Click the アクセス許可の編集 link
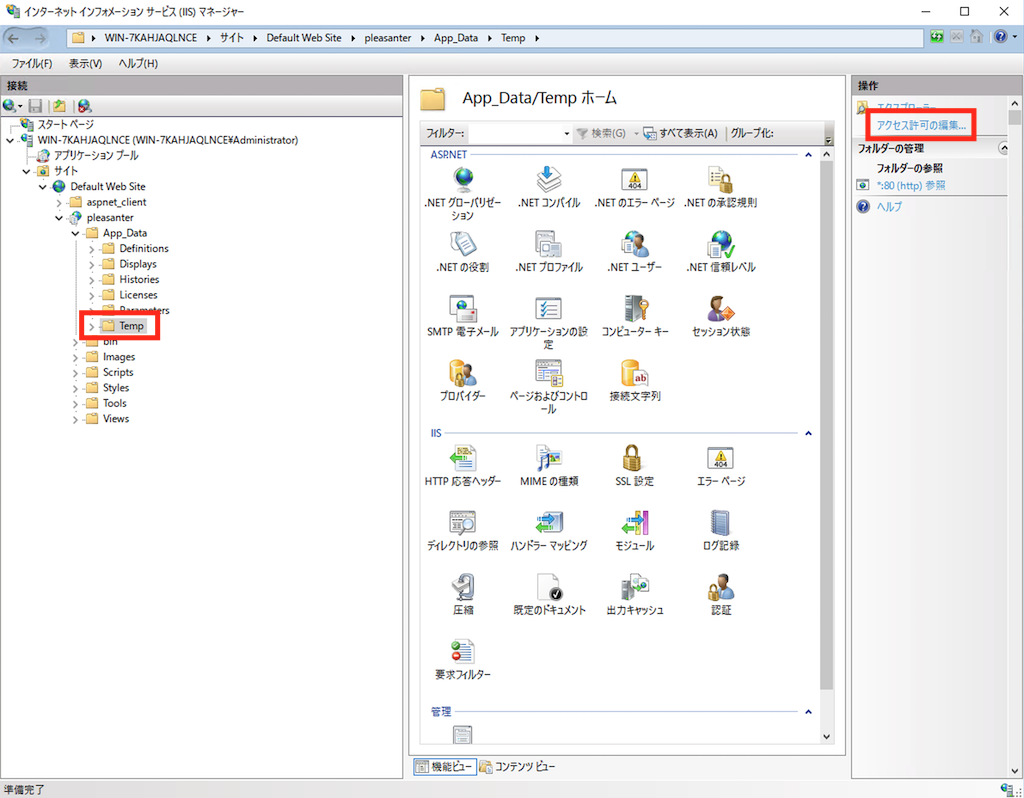The image size is (1024, 798). pyautogui.click(x=921, y=125)
